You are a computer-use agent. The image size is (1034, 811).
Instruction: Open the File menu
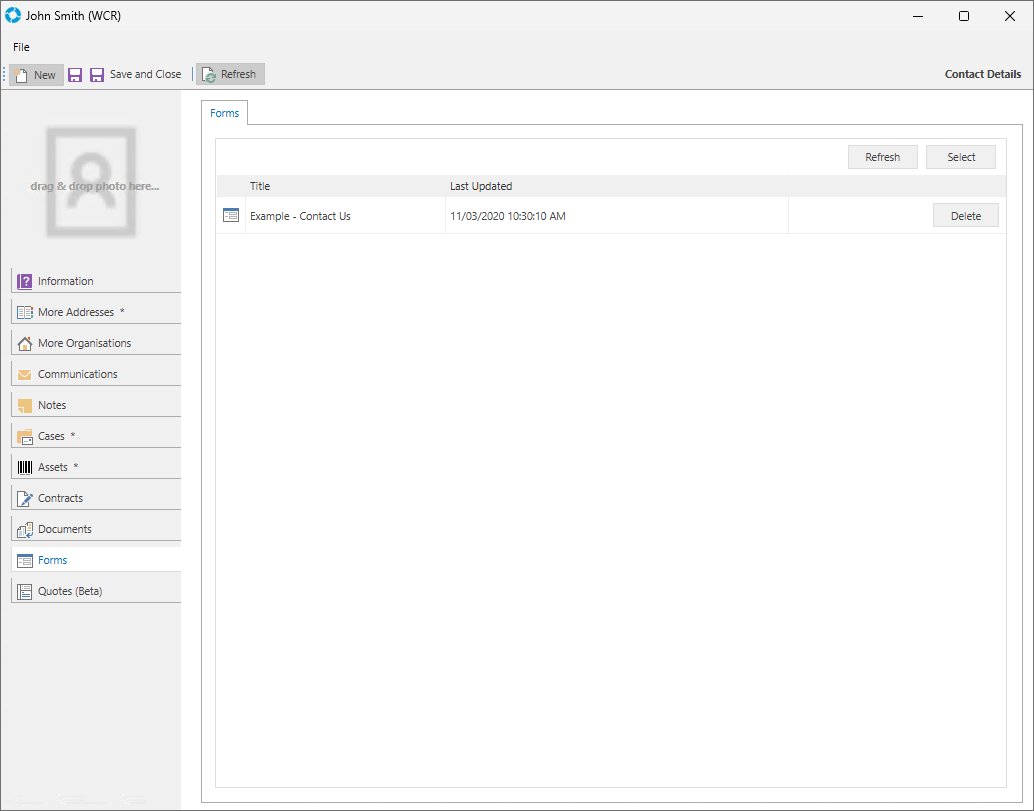21,47
